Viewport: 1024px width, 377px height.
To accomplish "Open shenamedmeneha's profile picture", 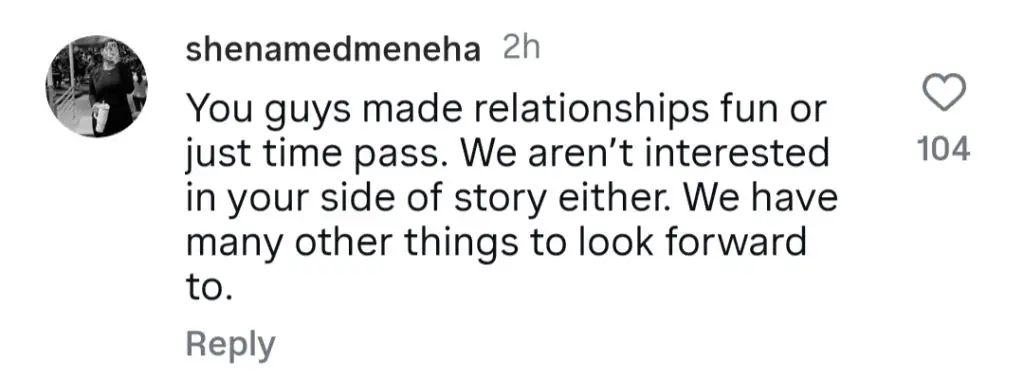I will click(97, 86).
